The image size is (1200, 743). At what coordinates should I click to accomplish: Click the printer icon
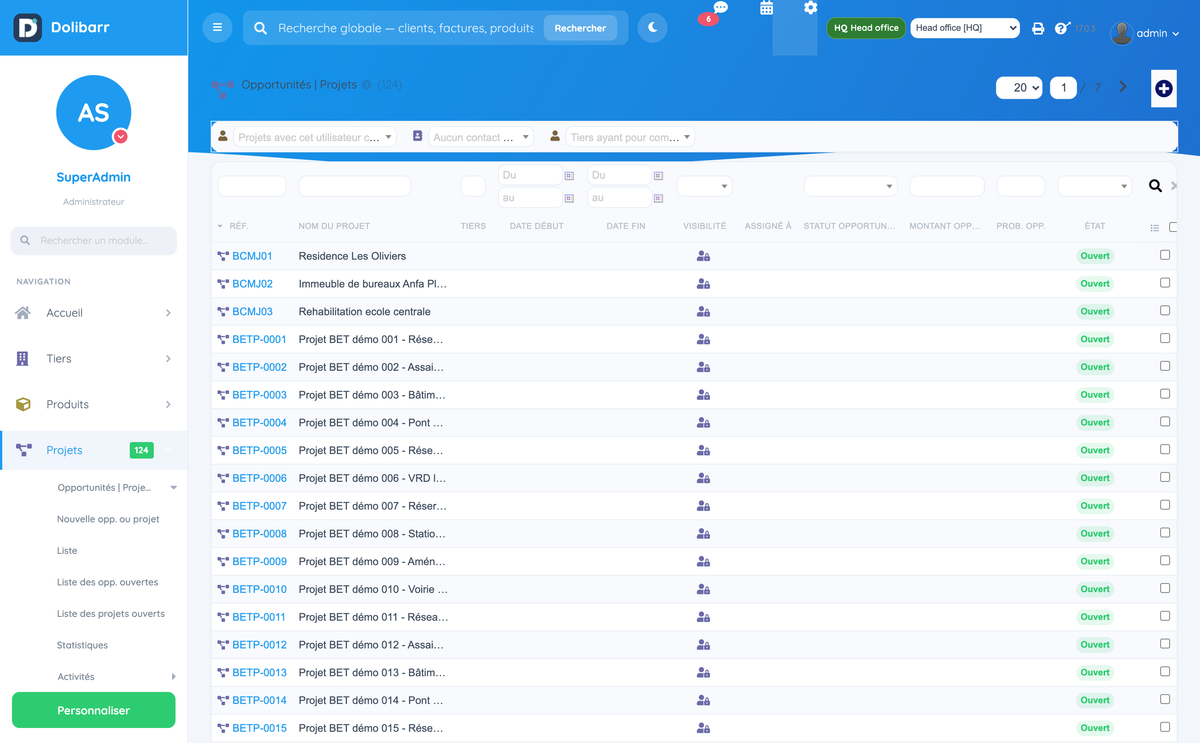1038,29
